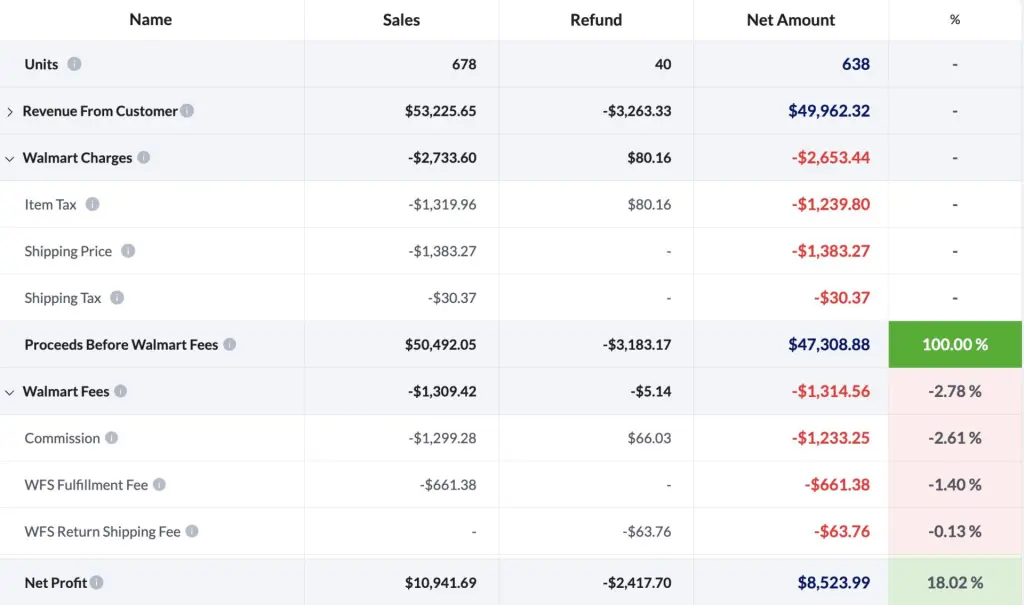Click the Refund column header
1024x605 pixels.
[596, 20]
